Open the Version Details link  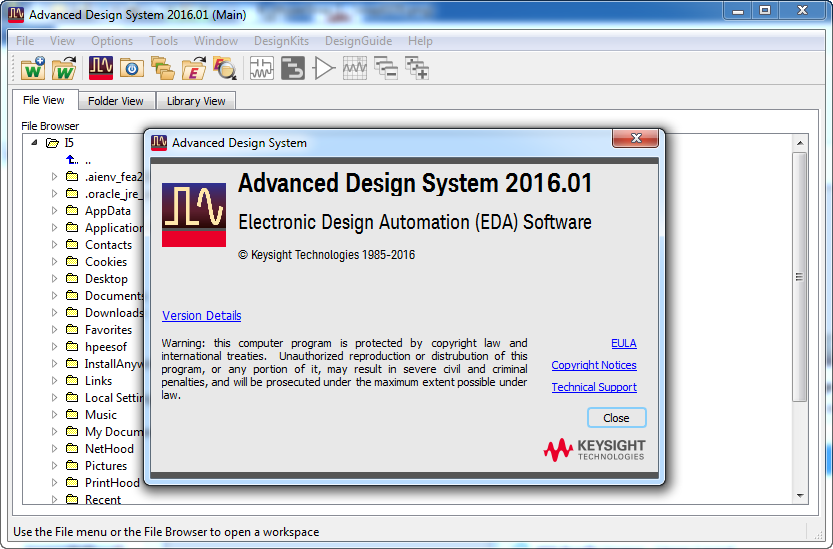[201, 316]
